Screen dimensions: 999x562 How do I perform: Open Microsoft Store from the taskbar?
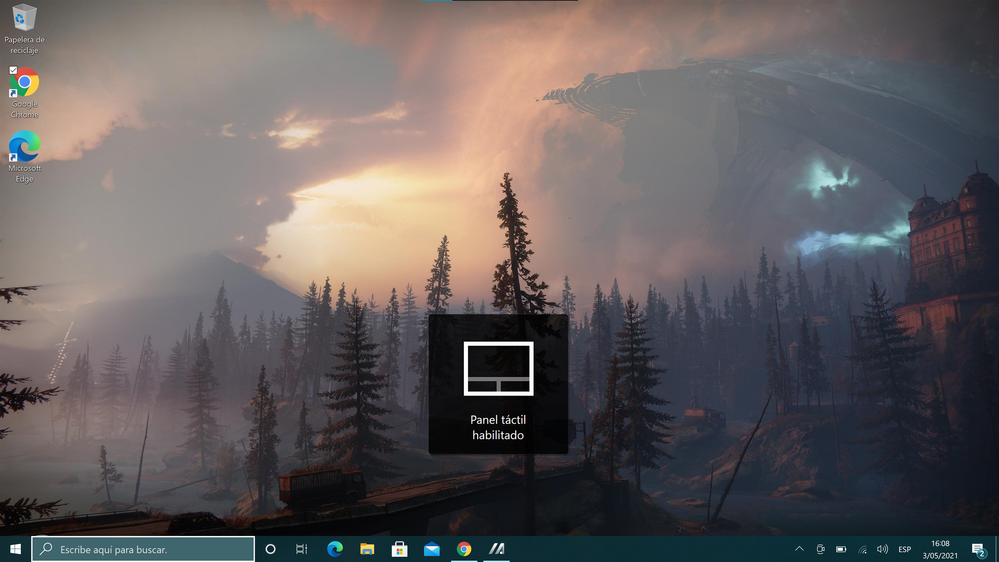point(399,549)
